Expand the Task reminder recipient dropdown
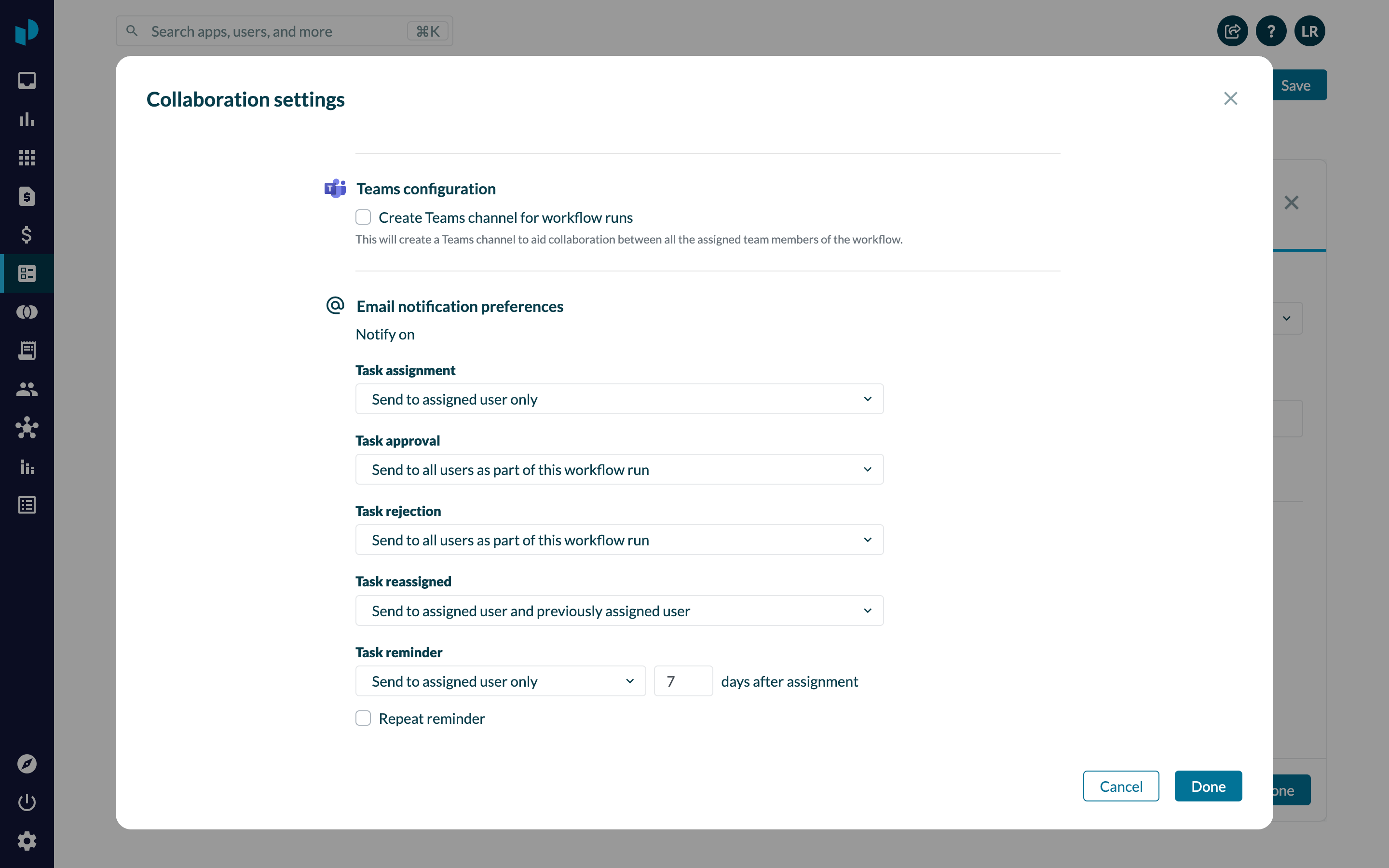 click(x=500, y=681)
